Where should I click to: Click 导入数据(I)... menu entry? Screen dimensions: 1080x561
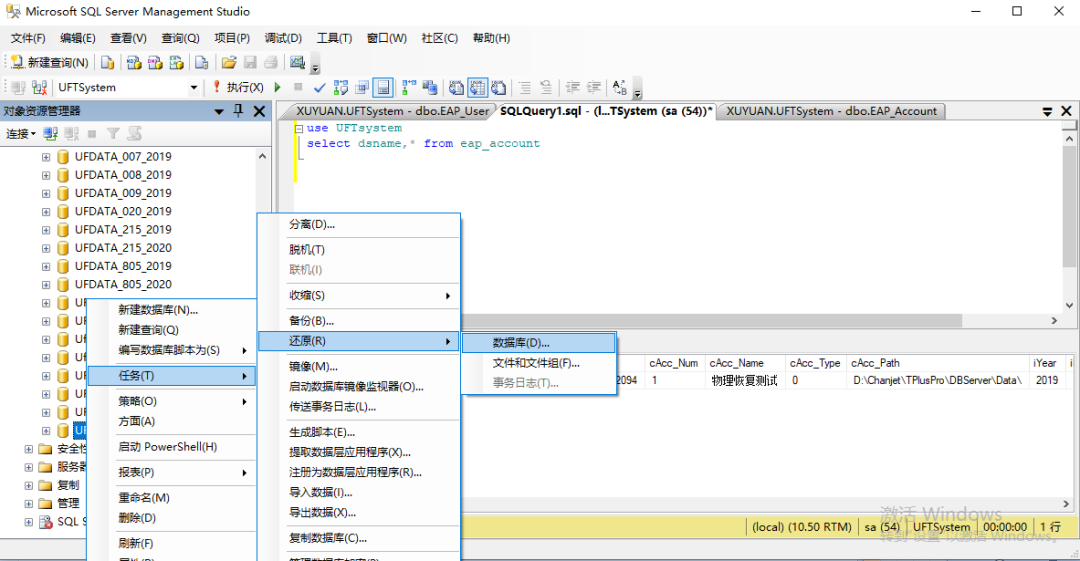[x=359, y=492]
